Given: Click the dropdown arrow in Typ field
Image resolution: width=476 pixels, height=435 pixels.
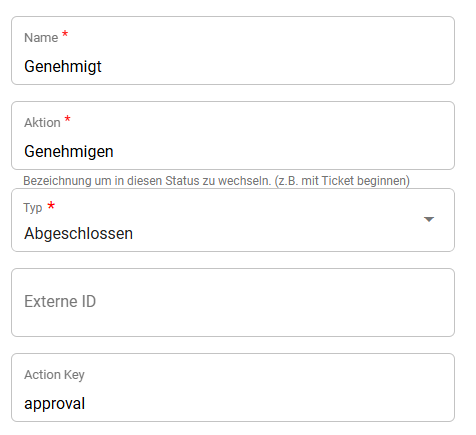Looking at the screenshot, I should pyautogui.click(x=429, y=219).
